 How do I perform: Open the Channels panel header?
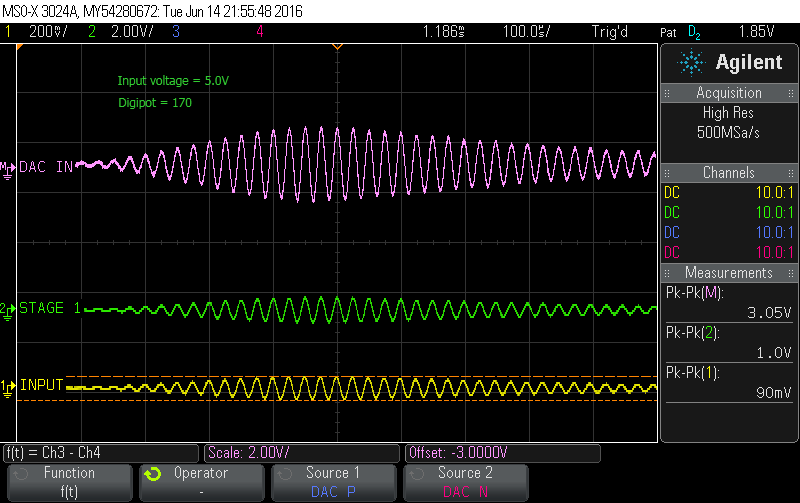click(x=730, y=173)
